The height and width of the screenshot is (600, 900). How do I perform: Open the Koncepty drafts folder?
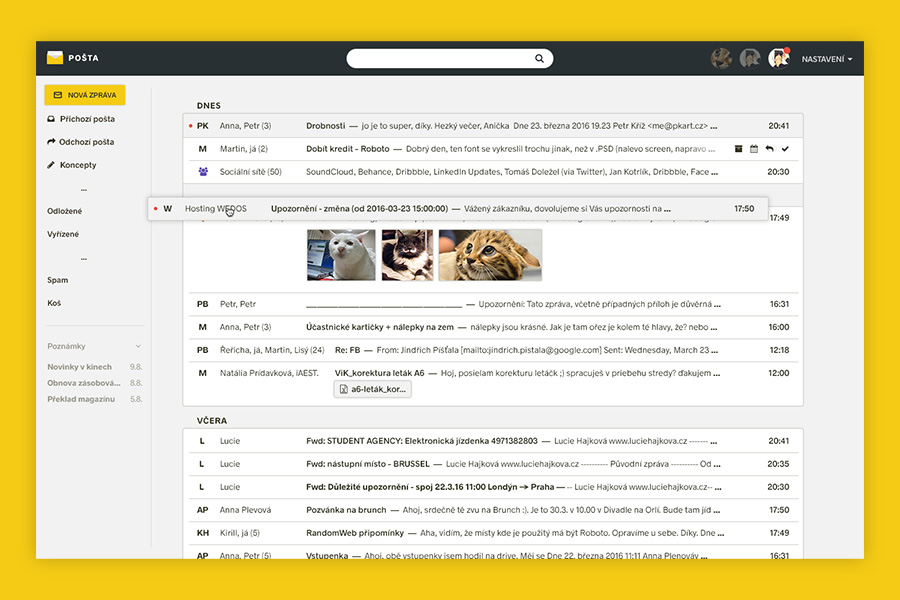77,165
